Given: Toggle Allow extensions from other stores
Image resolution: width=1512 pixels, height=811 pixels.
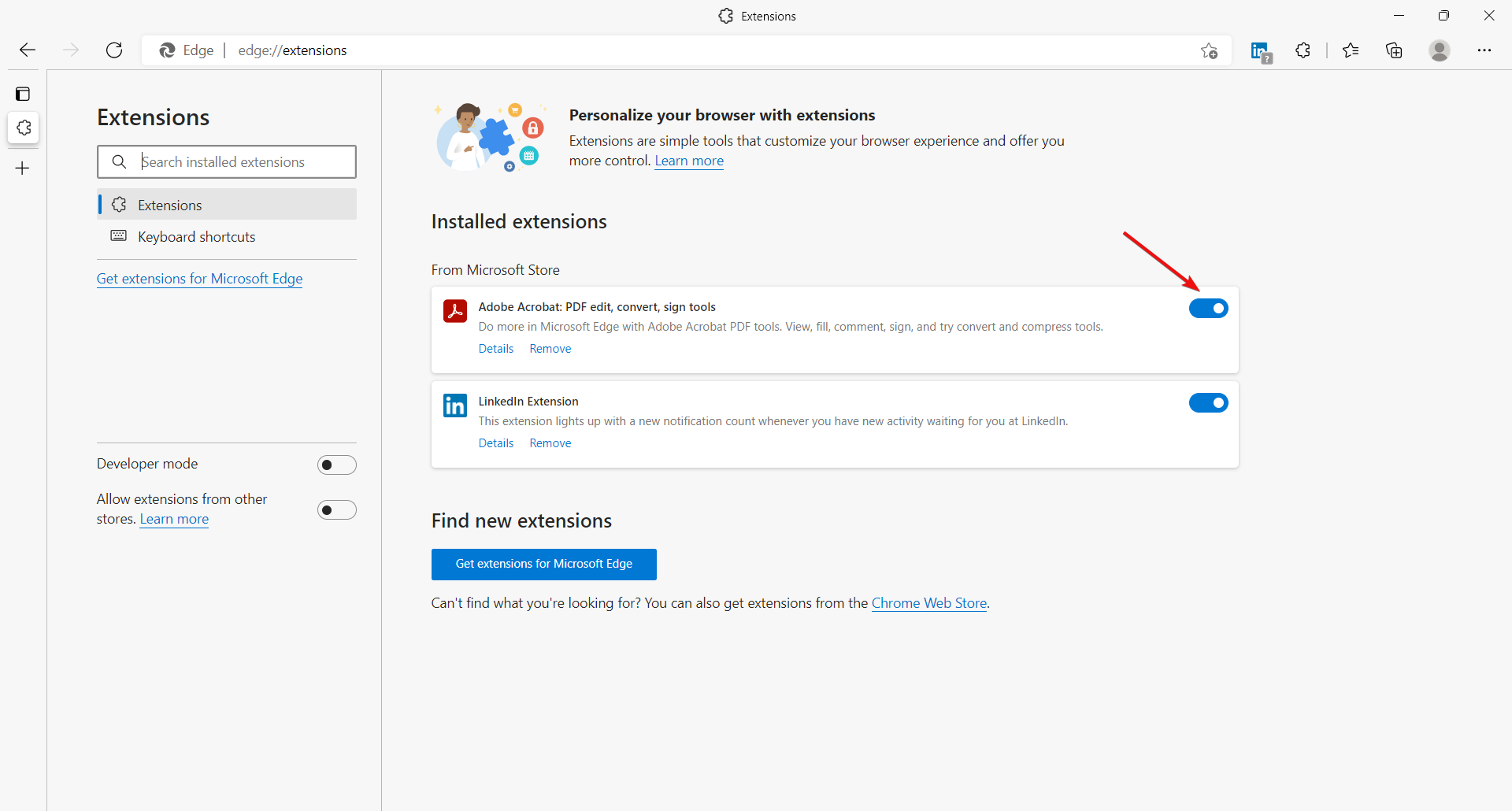Looking at the screenshot, I should click(337, 509).
